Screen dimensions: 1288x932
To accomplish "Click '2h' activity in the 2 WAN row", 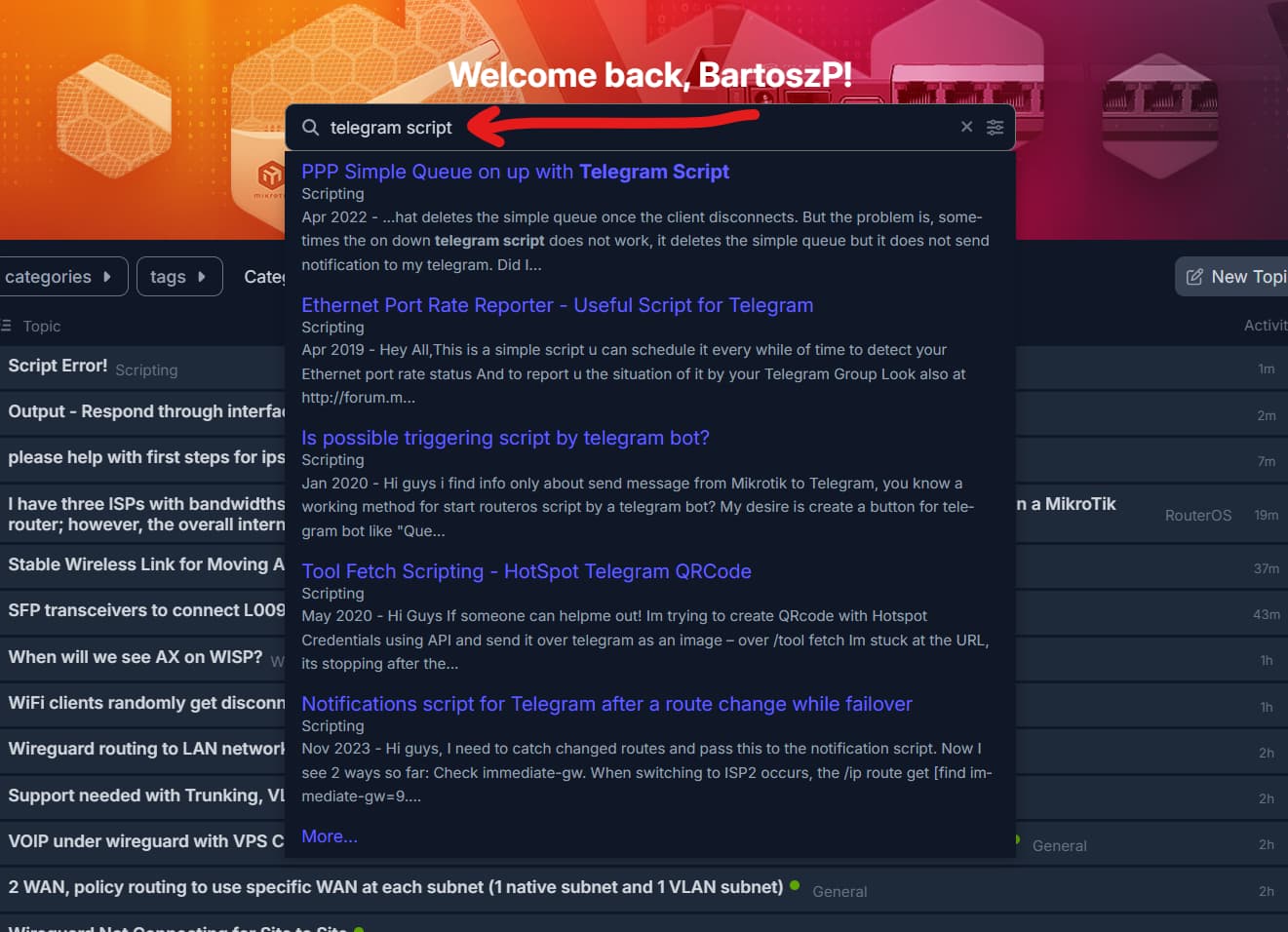I will [1267, 891].
